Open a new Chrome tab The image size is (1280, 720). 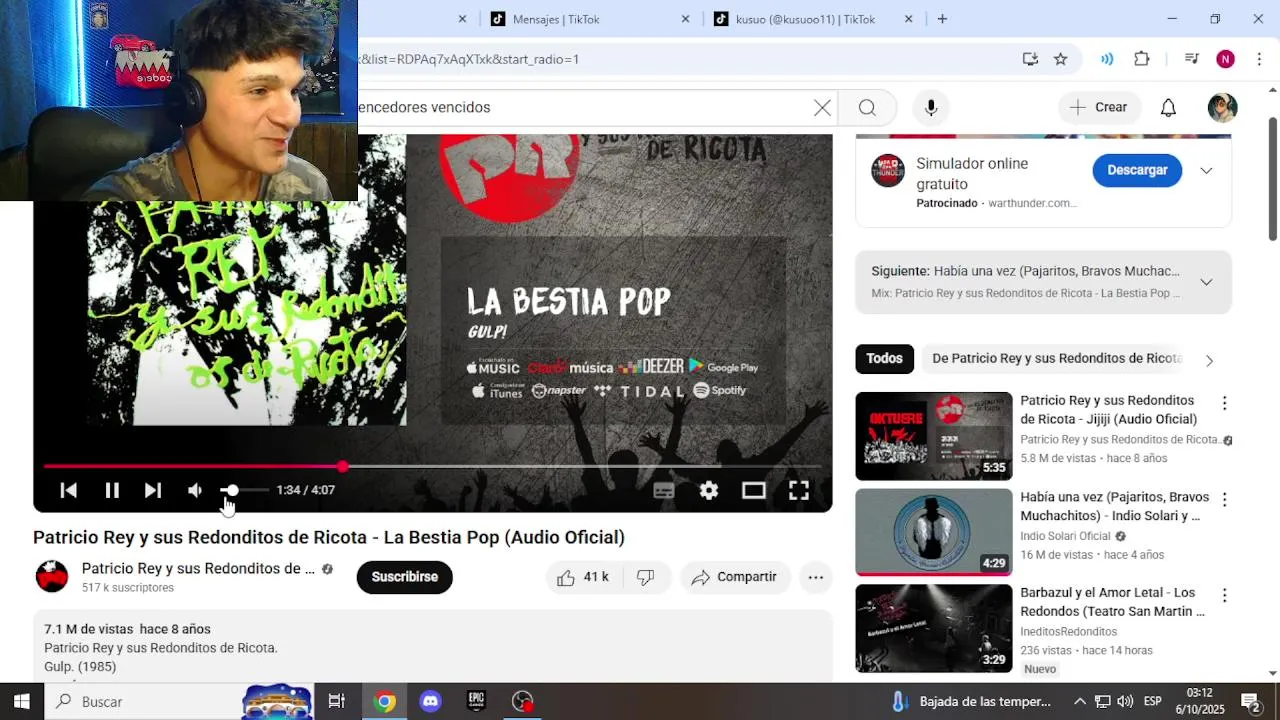tap(942, 19)
